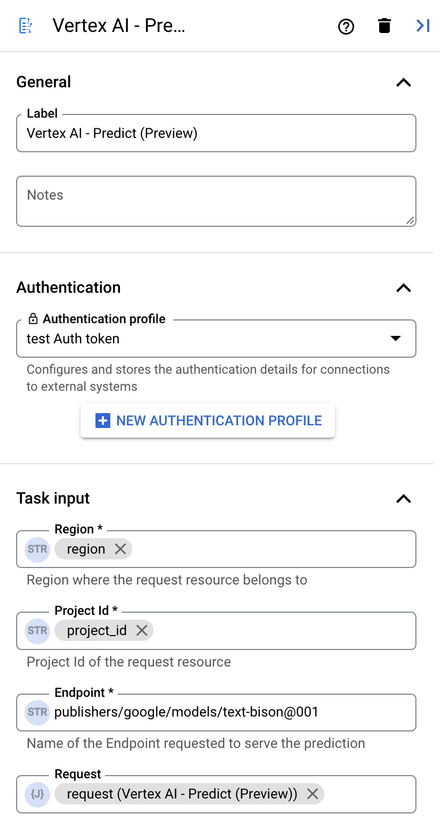This screenshot has height=823, width=440.
Task: Collapse the side panel using arrow icon
Action: pos(423,26)
